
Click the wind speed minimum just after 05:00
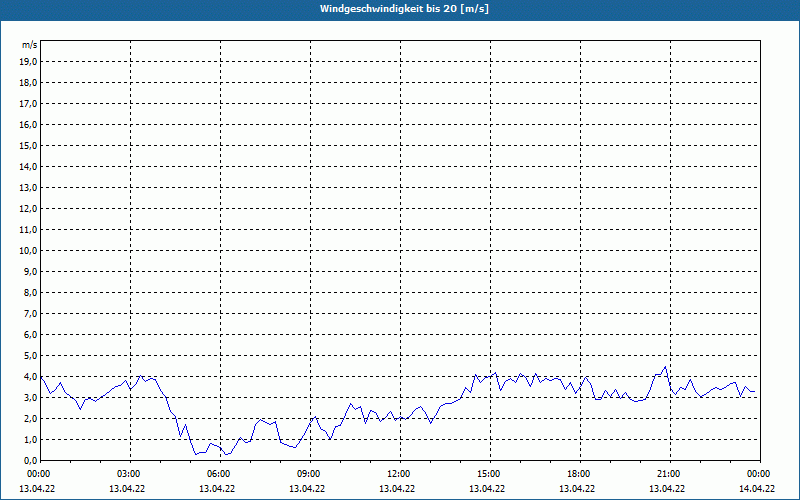(195, 454)
